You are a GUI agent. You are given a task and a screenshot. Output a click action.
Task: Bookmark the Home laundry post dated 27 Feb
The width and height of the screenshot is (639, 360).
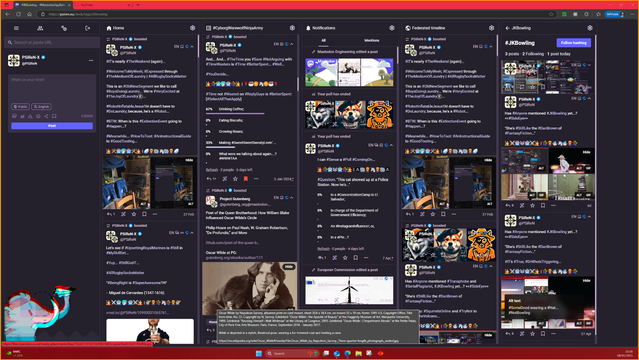pyautogui.click(x=144, y=214)
